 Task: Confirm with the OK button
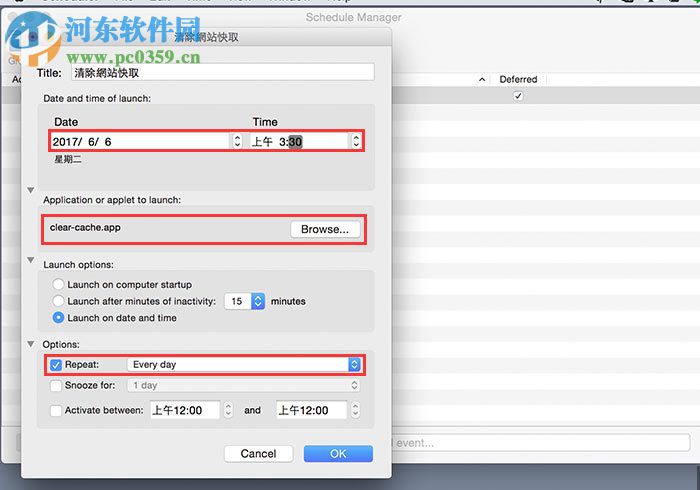click(x=338, y=454)
